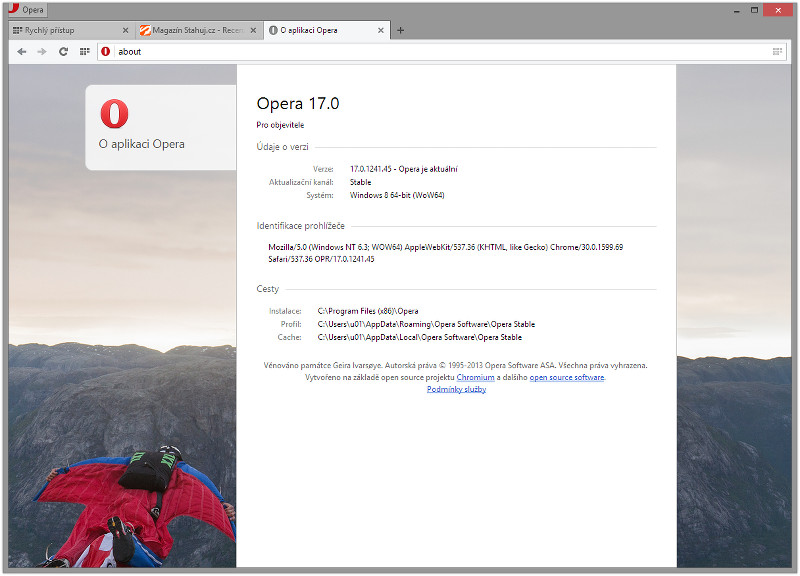Minimize the Opera window
Screen dimensions: 800x576
pyautogui.click(x=737, y=10)
